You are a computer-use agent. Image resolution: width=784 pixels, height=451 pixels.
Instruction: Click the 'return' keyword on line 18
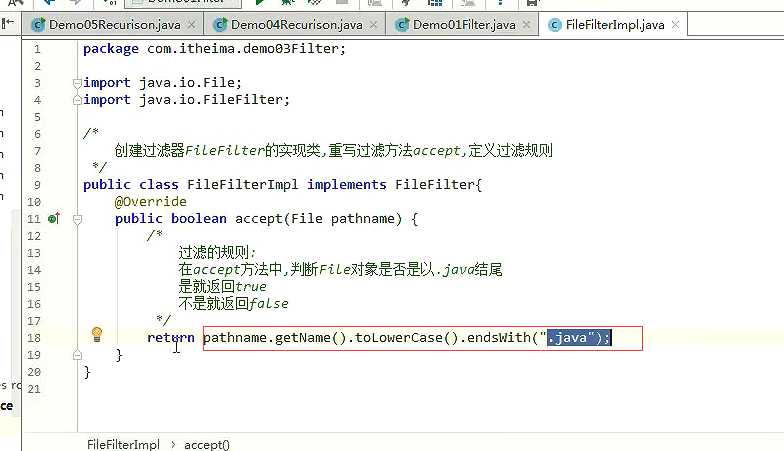point(170,338)
